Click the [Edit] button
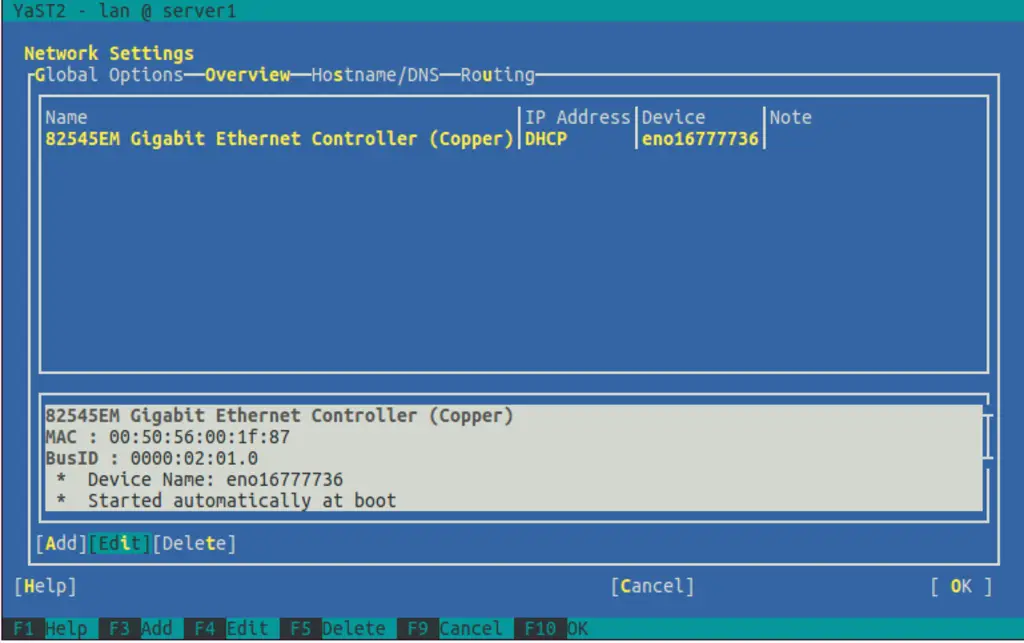 [x=120, y=543]
